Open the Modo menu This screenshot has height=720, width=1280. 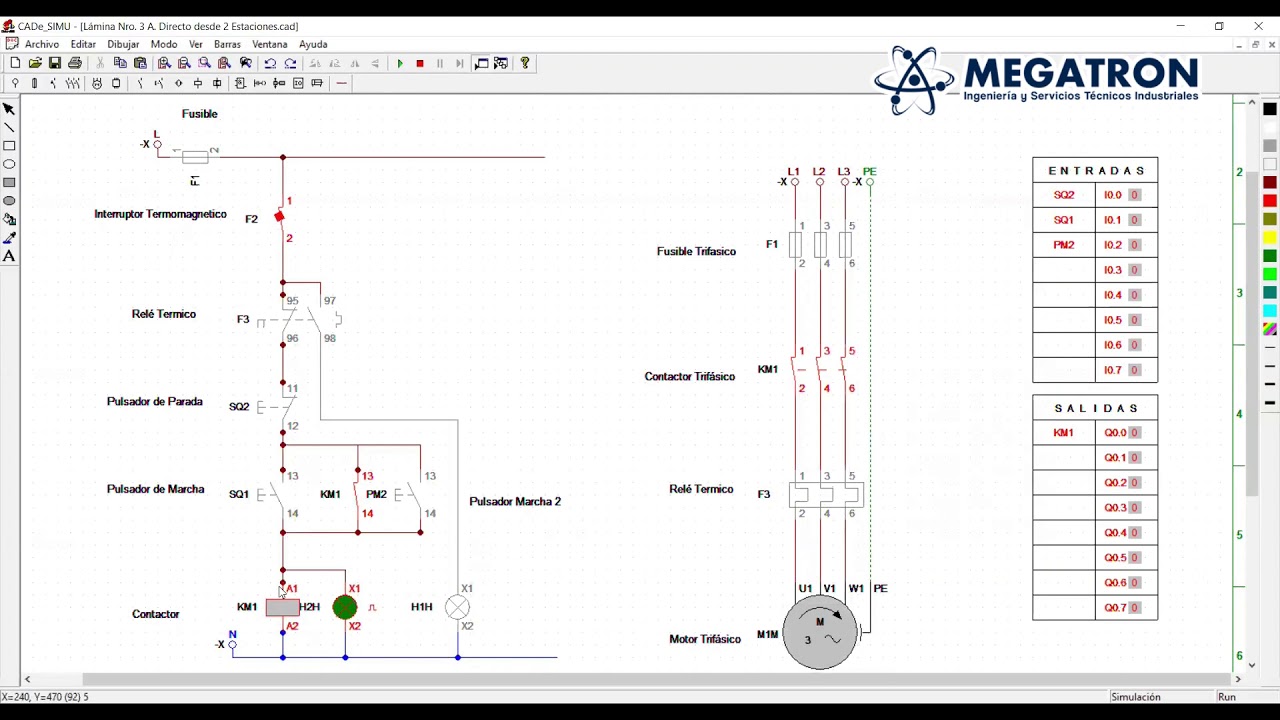click(164, 44)
